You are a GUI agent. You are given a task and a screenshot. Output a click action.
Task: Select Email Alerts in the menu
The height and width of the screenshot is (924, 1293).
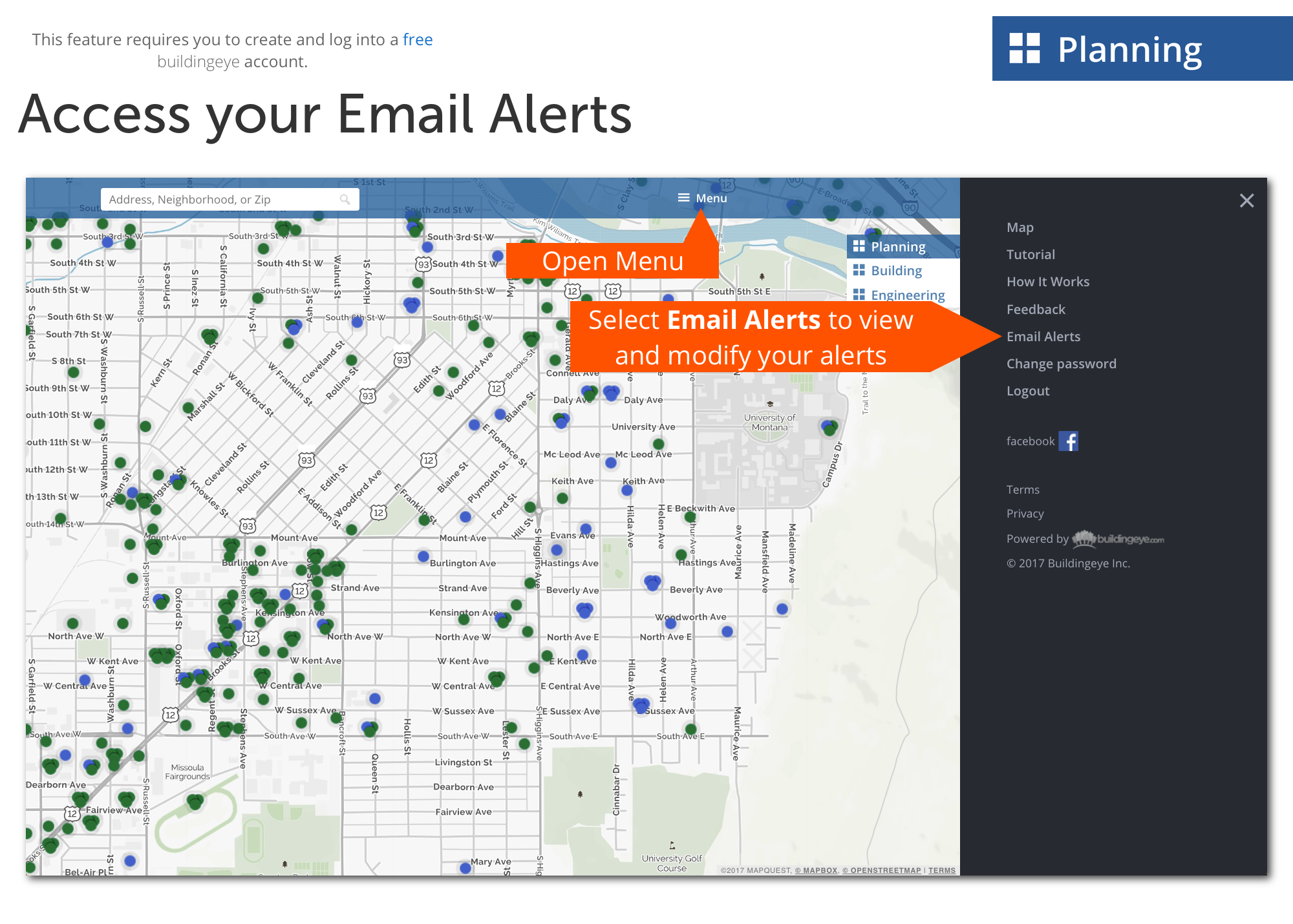pyautogui.click(x=1043, y=337)
